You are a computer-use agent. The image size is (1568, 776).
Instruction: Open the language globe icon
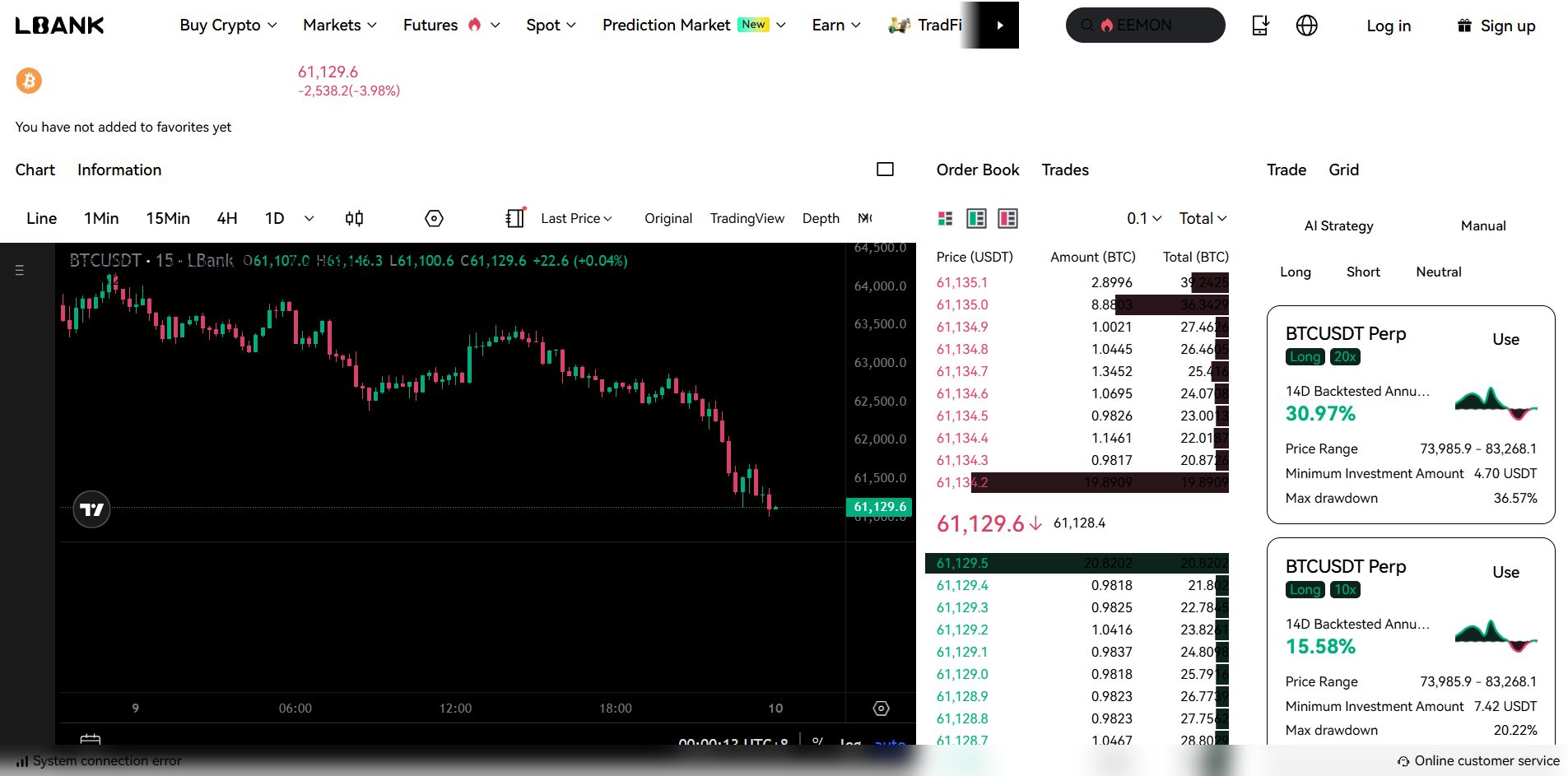point(1306,26)
